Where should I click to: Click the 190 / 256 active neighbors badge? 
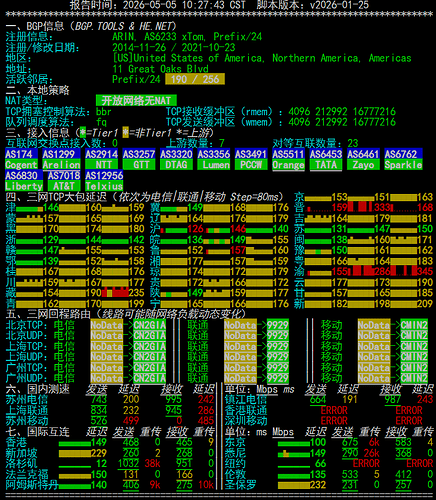point(195,79)
